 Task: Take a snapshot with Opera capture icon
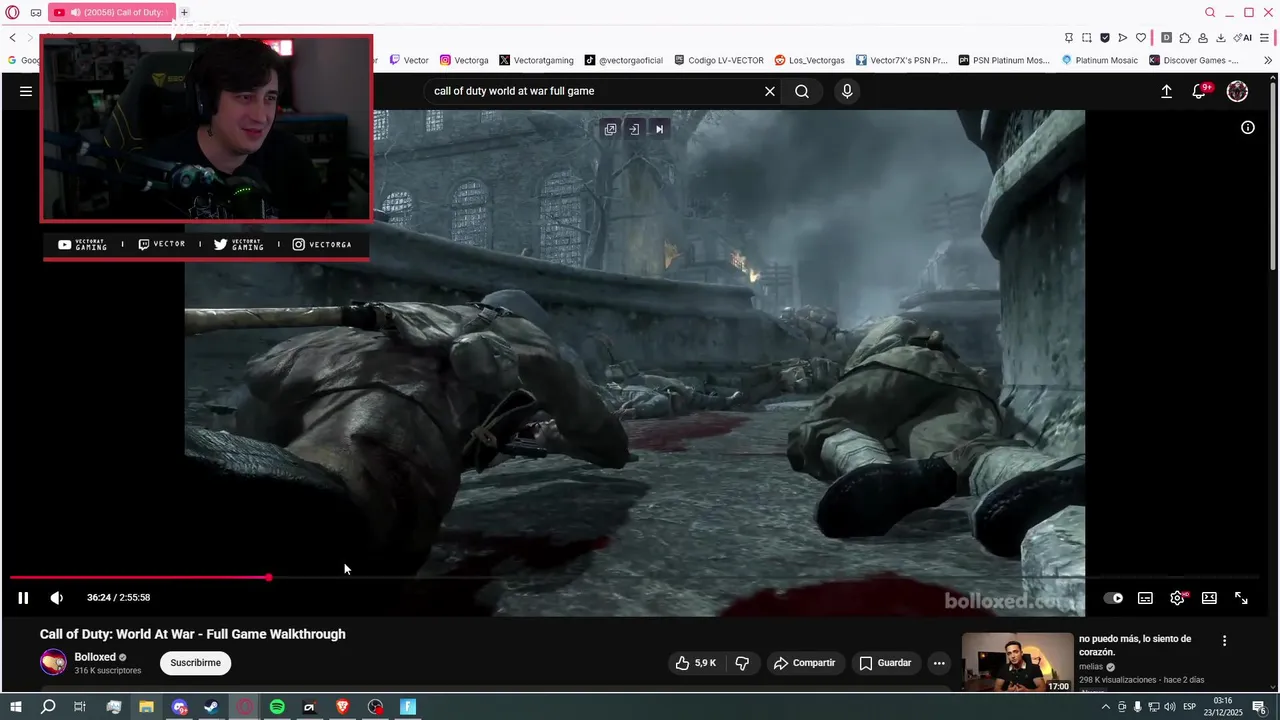1086,38
